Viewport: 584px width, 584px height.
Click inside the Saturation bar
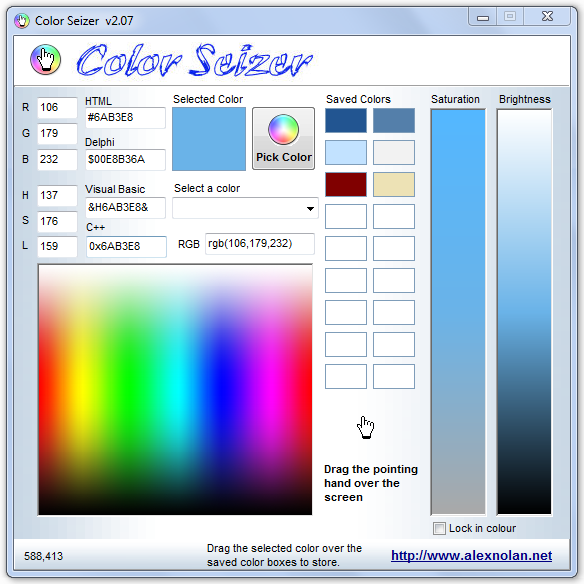[x=458, y=312]
